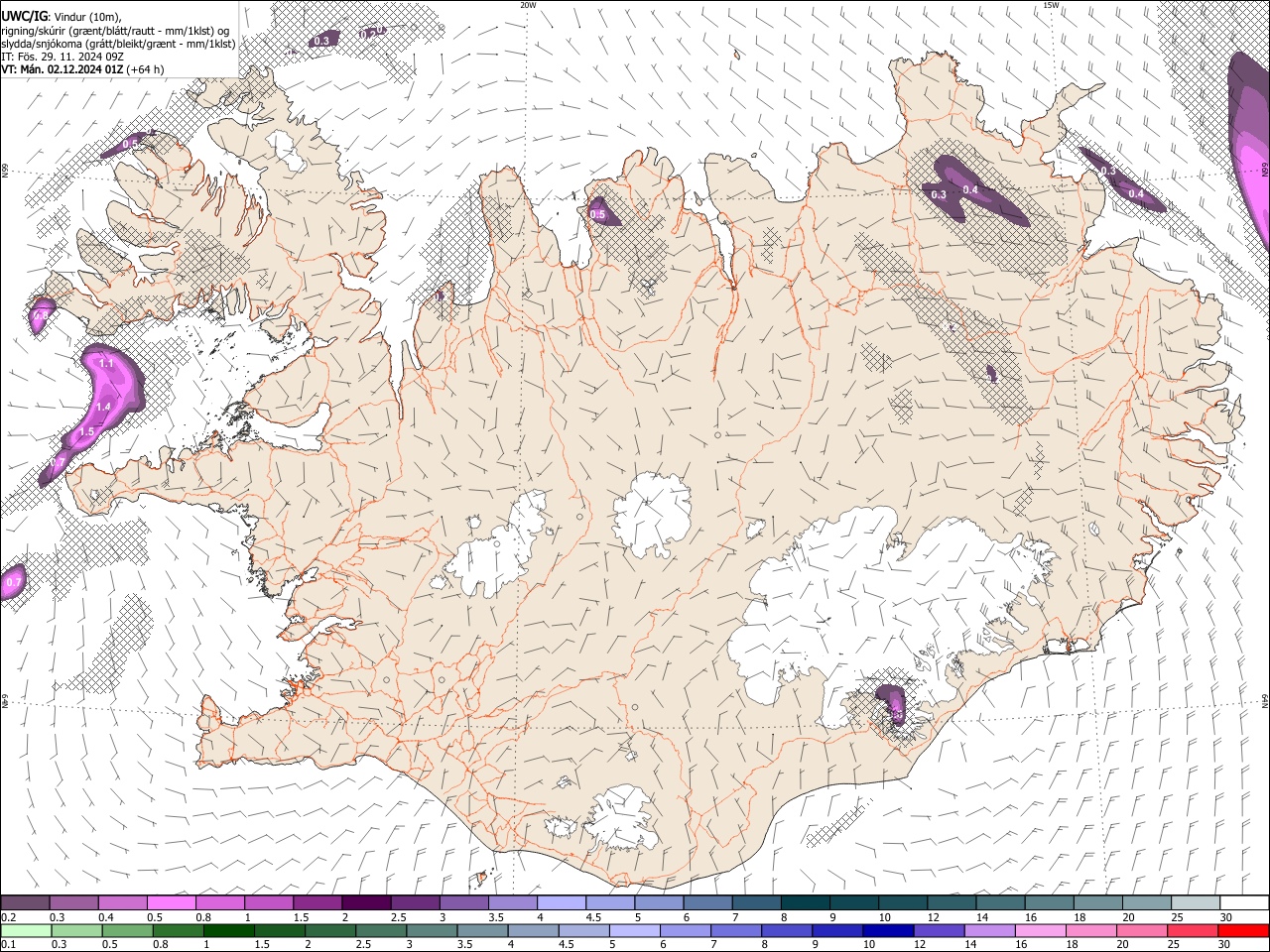Click the bright pink 0.5–0.8 swatch on the upper scale
The height and width of the screenshot is (952, 1270).
(x=171, y=902)
